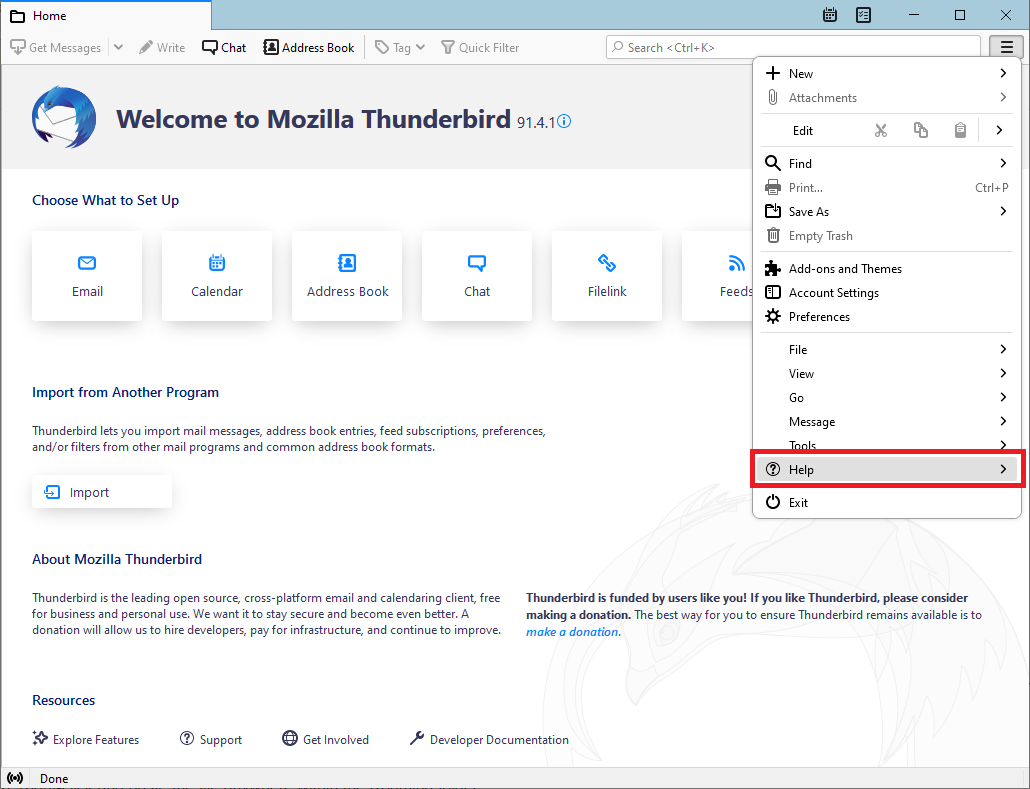Screen dimensions: 1030x789
Task: Open Add-ons and Themes
Action: [886, 268]
